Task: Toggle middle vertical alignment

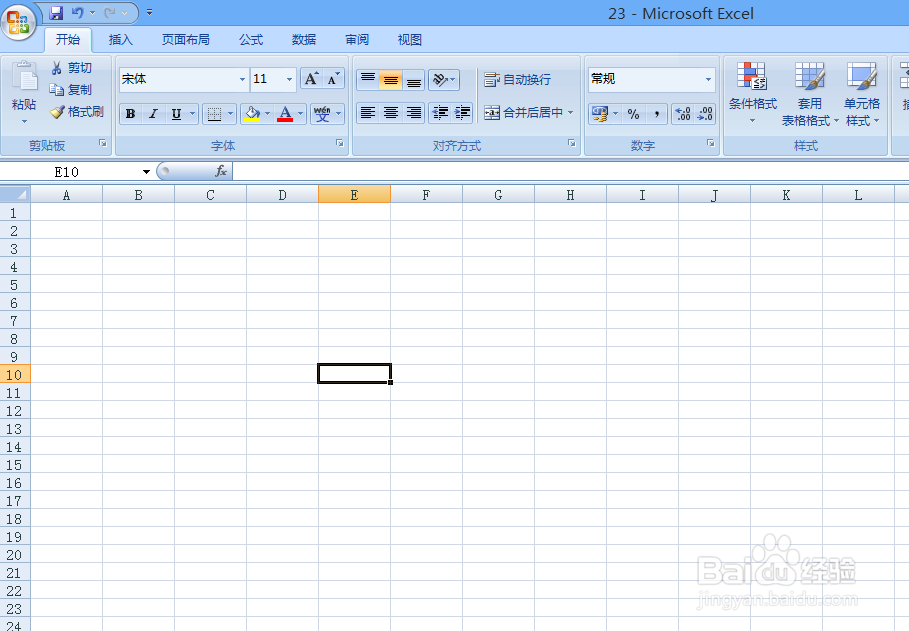Action: pyautogui.click(x=391, y=79)
